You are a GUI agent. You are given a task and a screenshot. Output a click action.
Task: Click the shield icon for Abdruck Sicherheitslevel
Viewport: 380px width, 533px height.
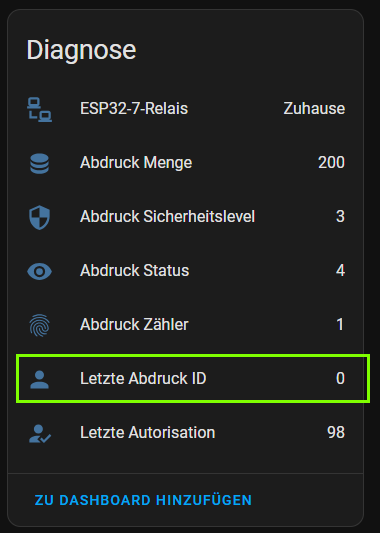(x=39, y=217)
